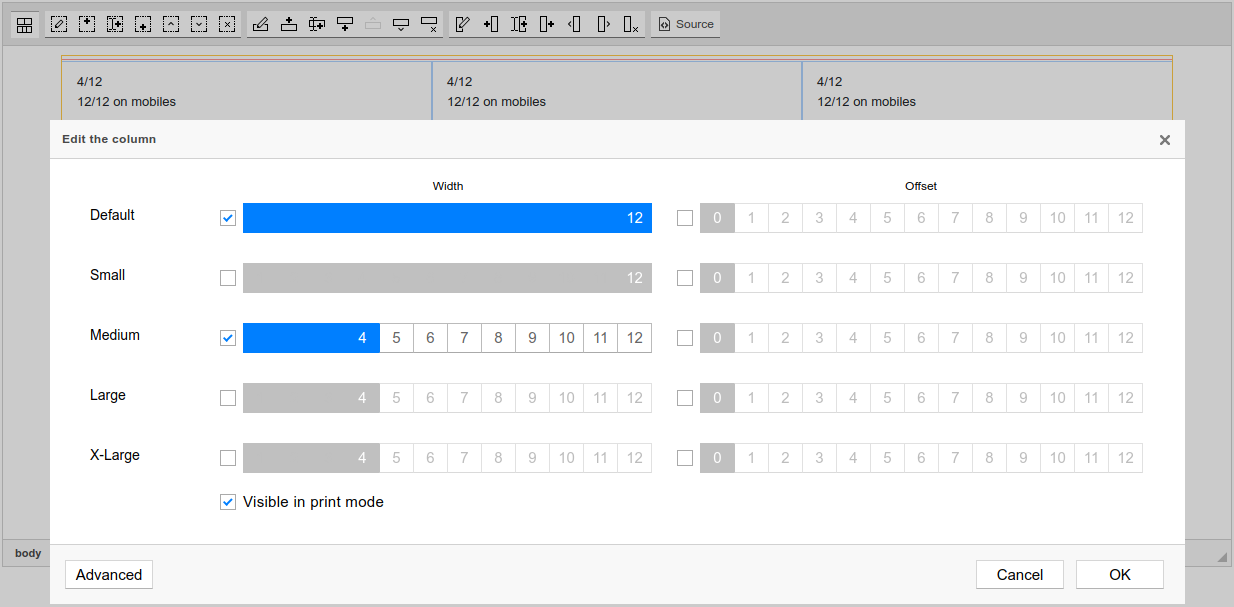Viewport: 1234px width, 607px height.
Task: Click the edit container pencil icon
Action: pos(59,25)
